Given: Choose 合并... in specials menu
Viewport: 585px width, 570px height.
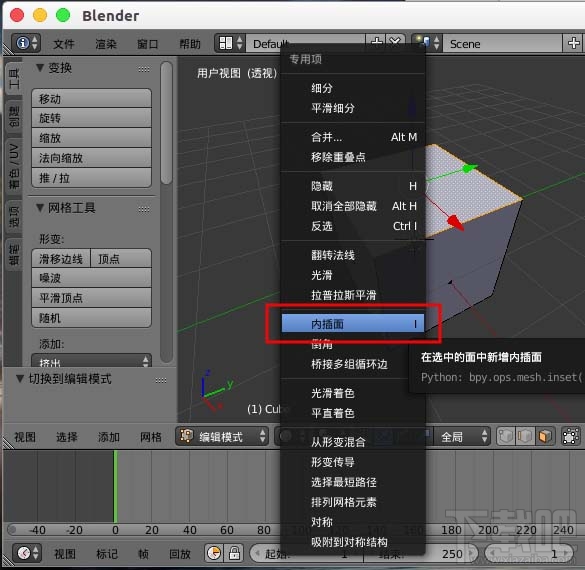Looking at the screenshot, I should pos(353,137).
